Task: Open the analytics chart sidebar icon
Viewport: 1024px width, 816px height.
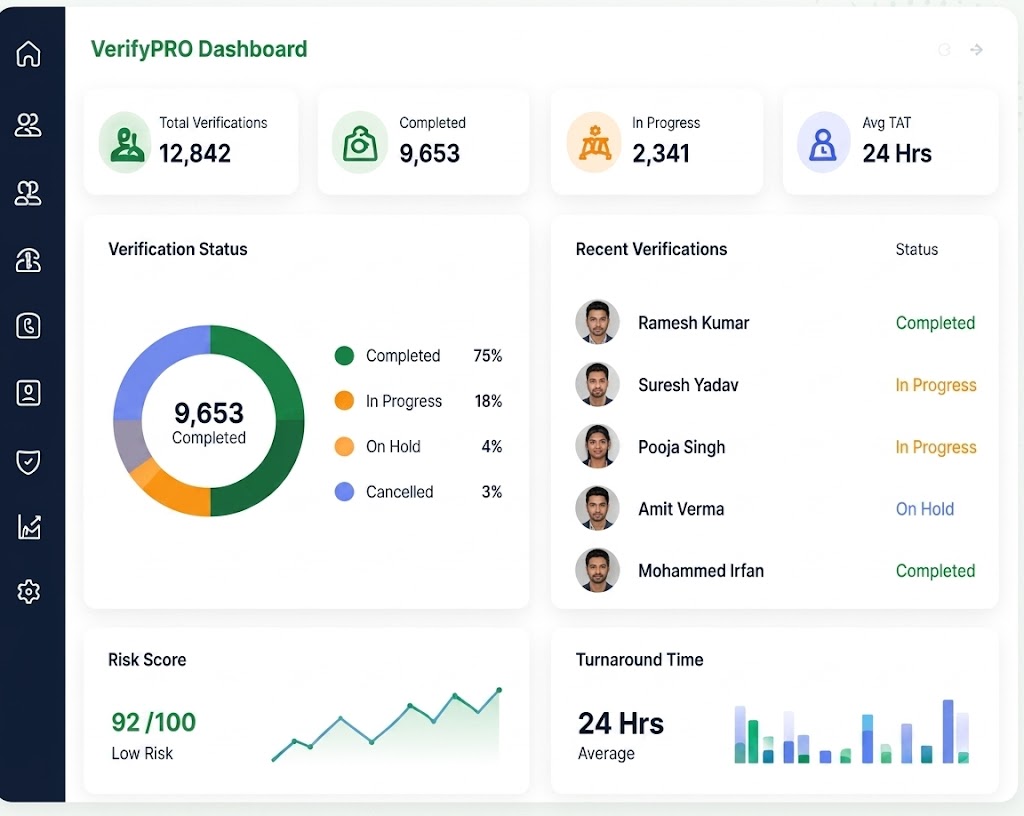Action: click(x=29, y=526)
